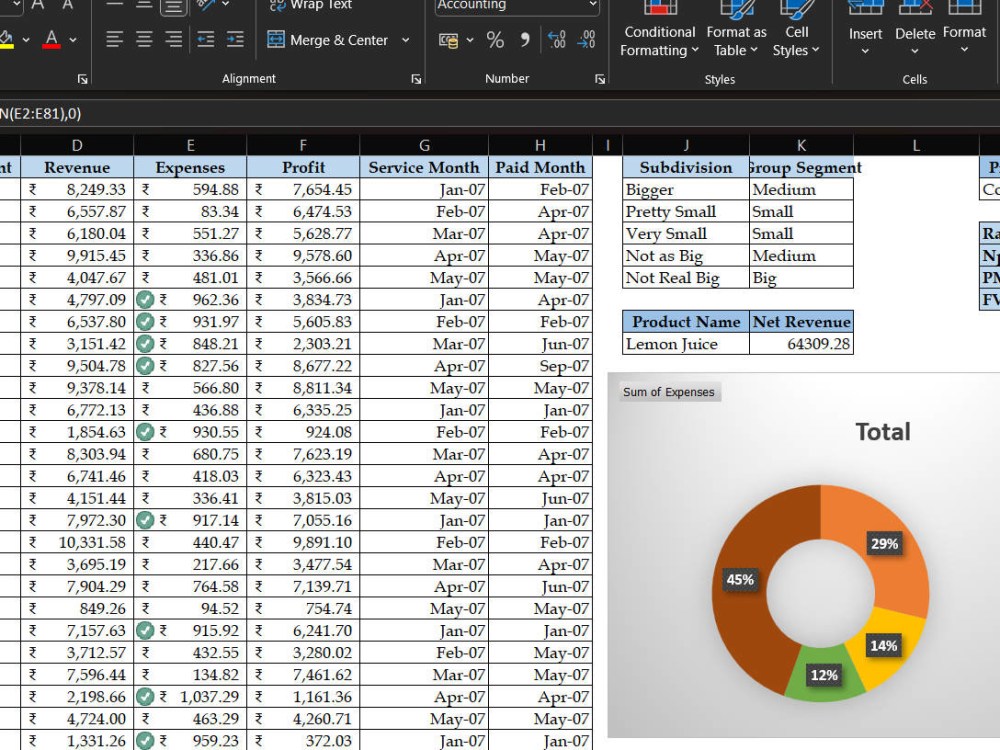Open the Number format dialog launcher
This screenshot has width=1000, height=750.
600,79
